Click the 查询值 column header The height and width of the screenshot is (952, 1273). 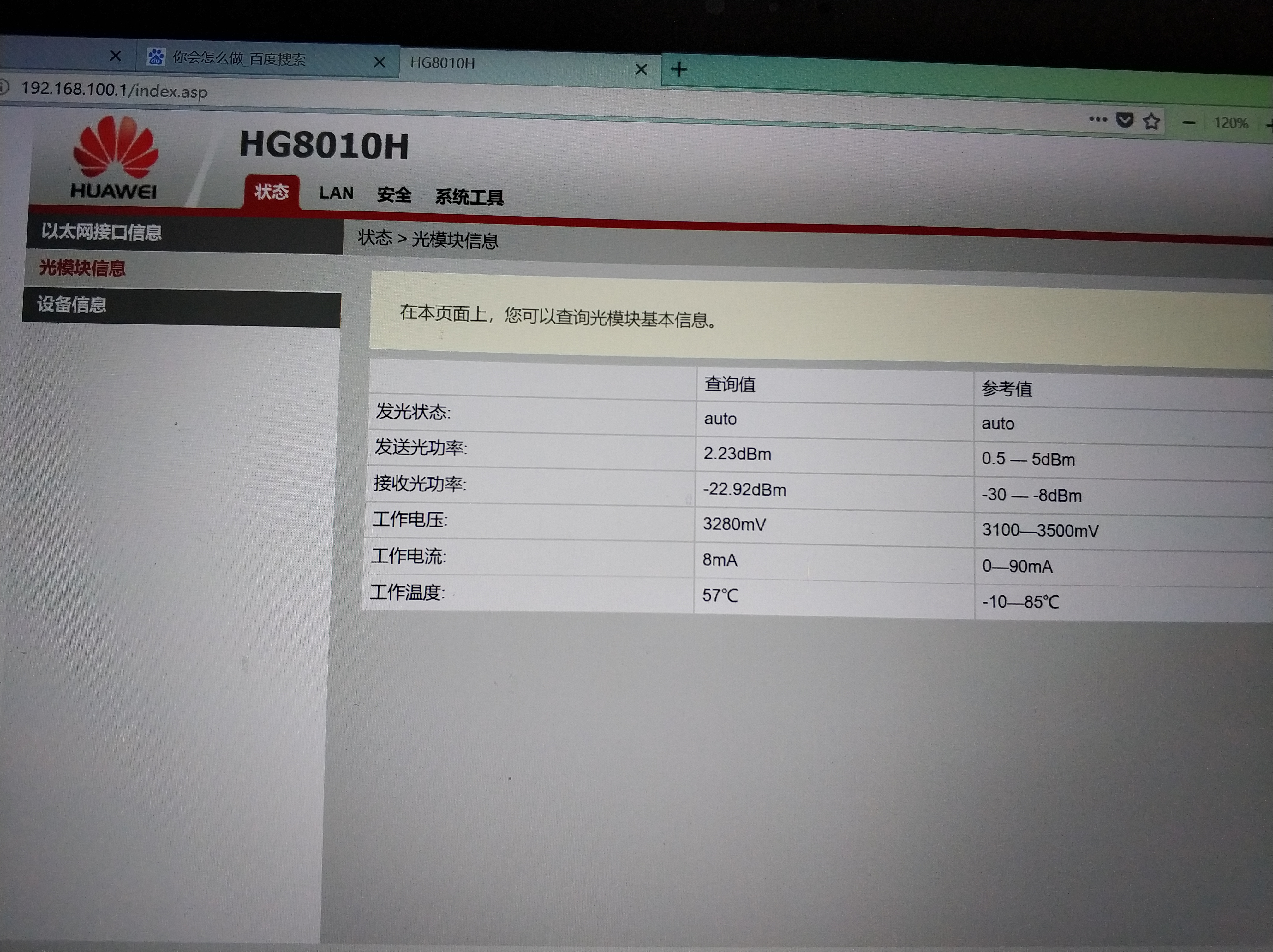point(730,384)
